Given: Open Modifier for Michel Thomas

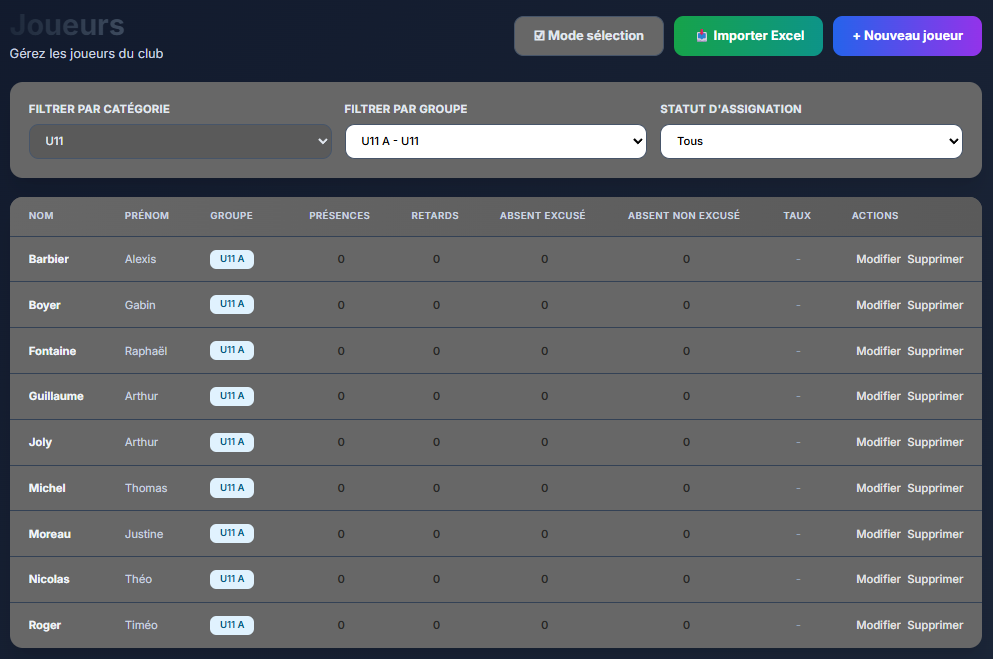Looking at the screenshot, I should click(878, 488).
